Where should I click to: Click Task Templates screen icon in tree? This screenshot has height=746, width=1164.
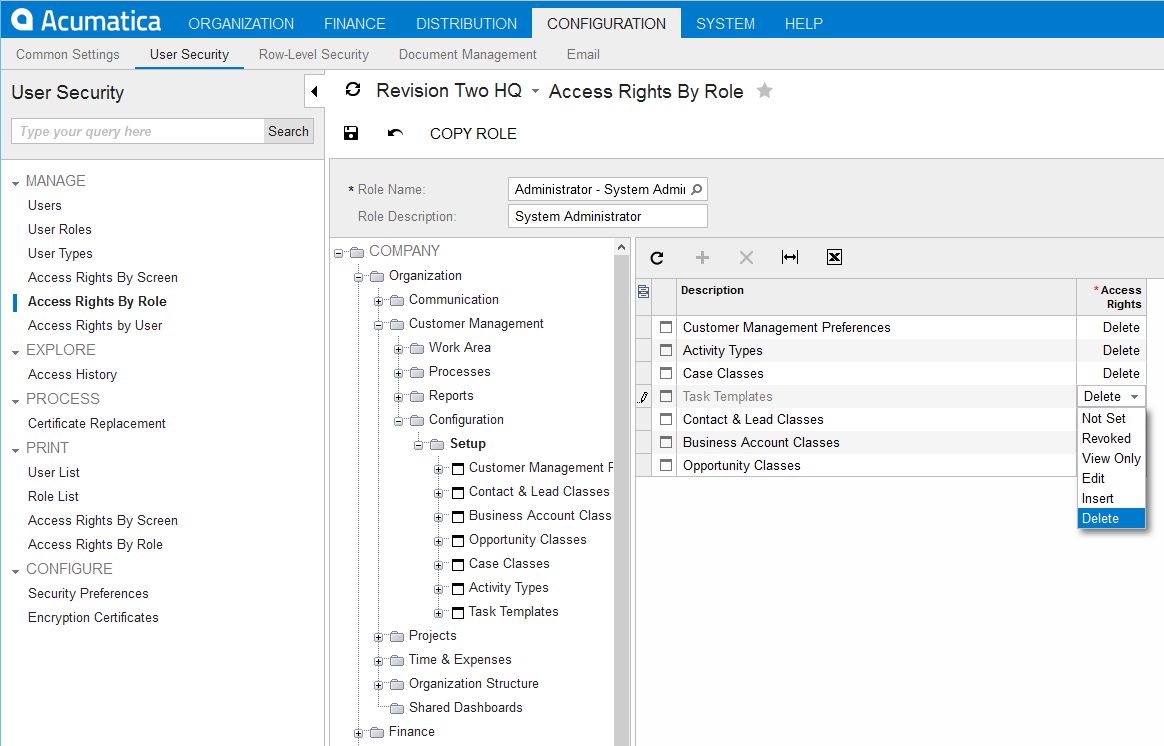coord(458,612)
